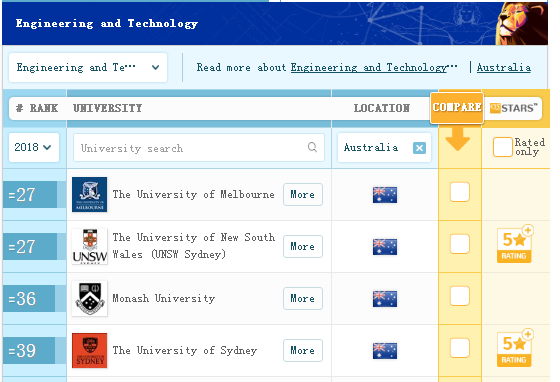Image resolution: width=560 pixels, height=382 pixels.
Task: Focus the University search field
Action: coord(199,147)
